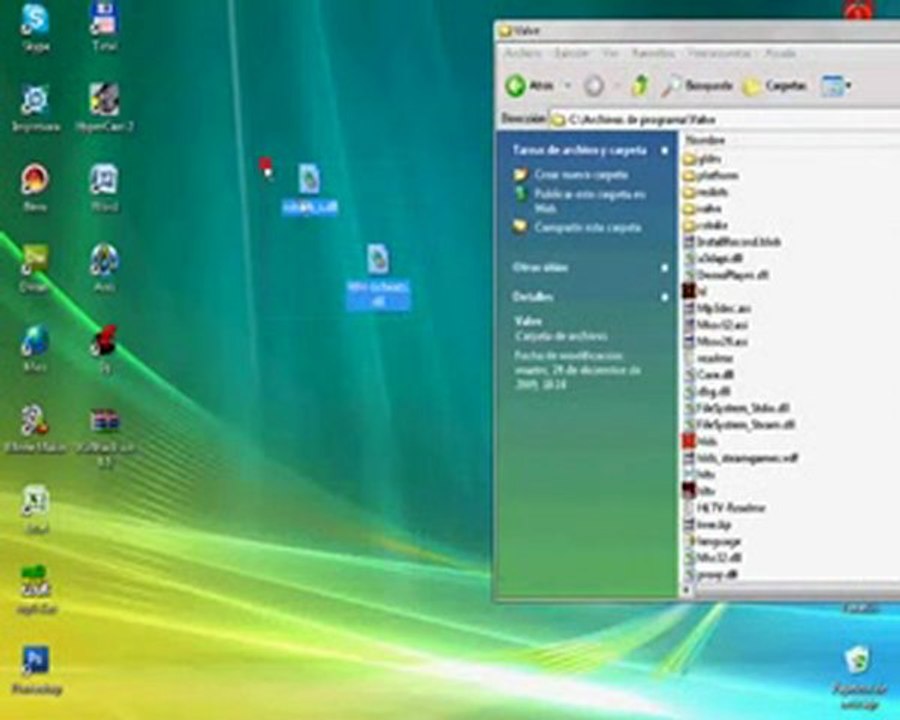This screenshot has width=900, height=720.
Task: Select the readme file
Action: tap(708, 358)
